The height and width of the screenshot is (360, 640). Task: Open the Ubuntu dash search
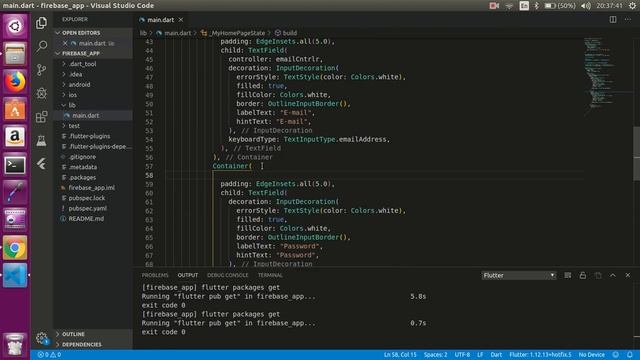(15, 26)
